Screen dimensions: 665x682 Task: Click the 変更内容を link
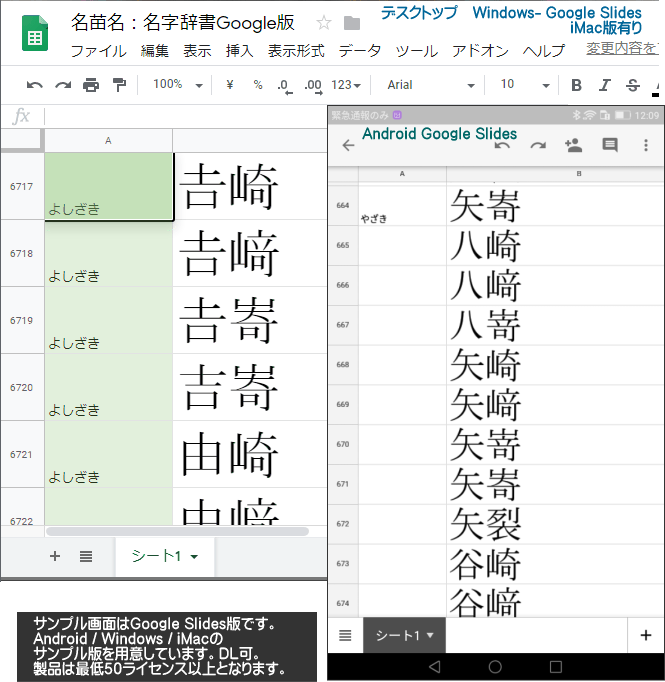[622, 48]
